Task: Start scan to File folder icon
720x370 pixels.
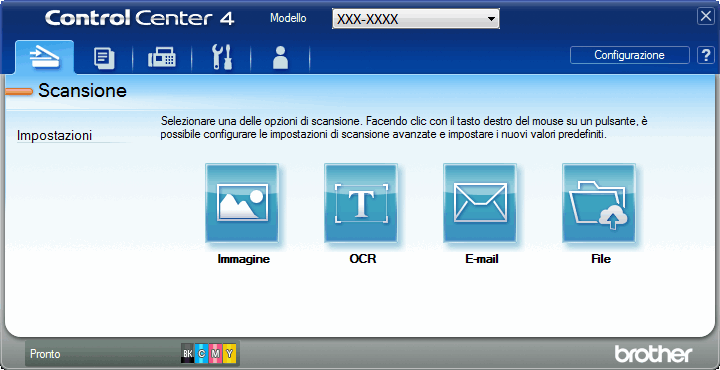Action: 599,203
